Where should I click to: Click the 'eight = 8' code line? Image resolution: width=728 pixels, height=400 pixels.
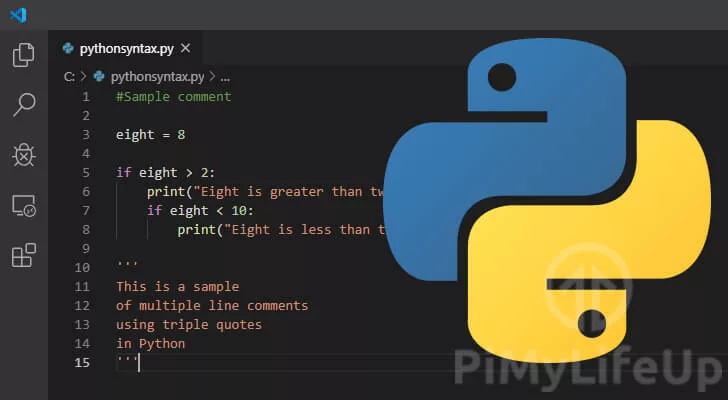[x=150, y=134]
